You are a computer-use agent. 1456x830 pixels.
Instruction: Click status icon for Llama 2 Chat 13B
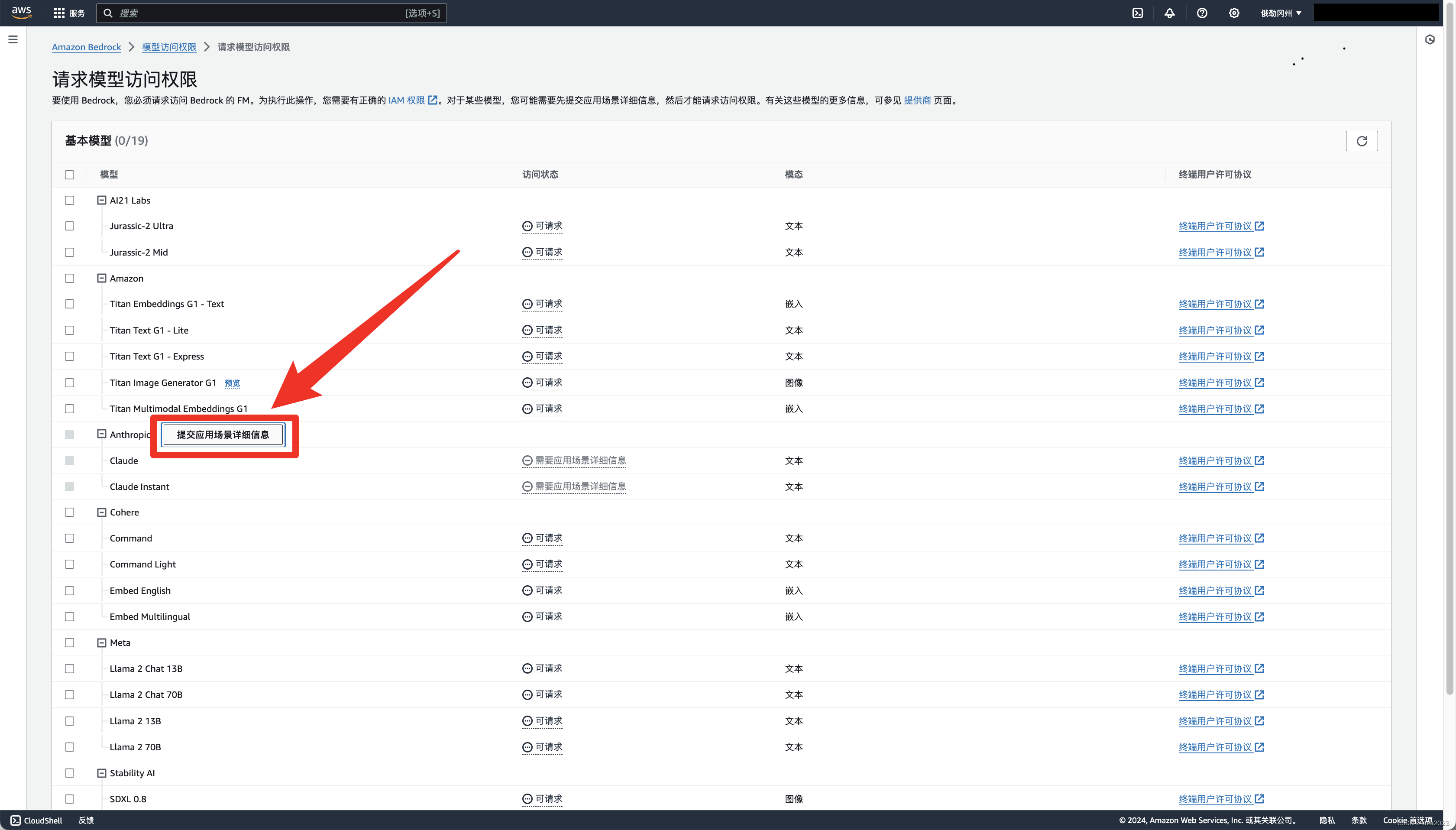coord(527,669)
